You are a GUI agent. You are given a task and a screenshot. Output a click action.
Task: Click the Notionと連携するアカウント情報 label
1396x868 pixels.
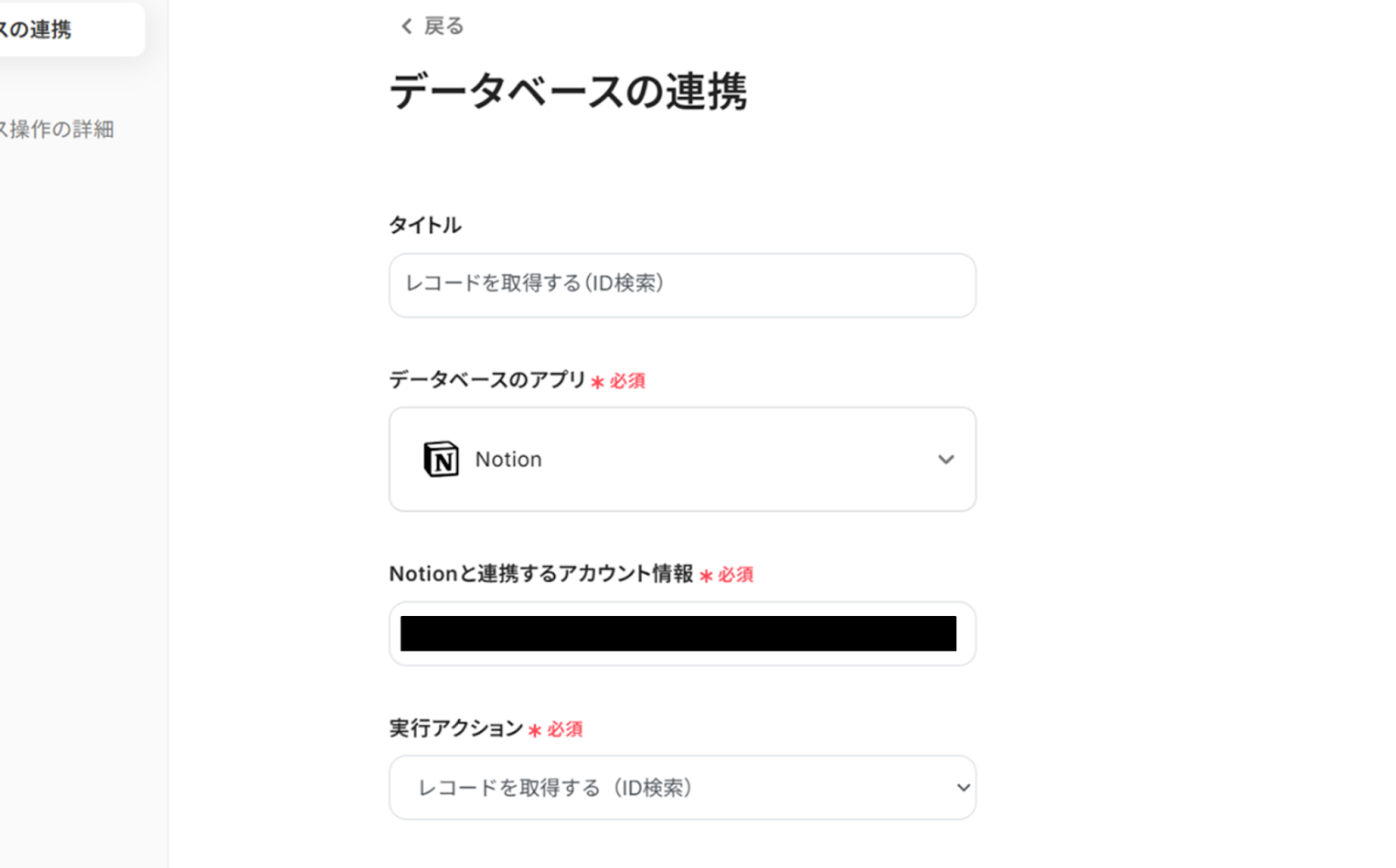pos(541,574)
